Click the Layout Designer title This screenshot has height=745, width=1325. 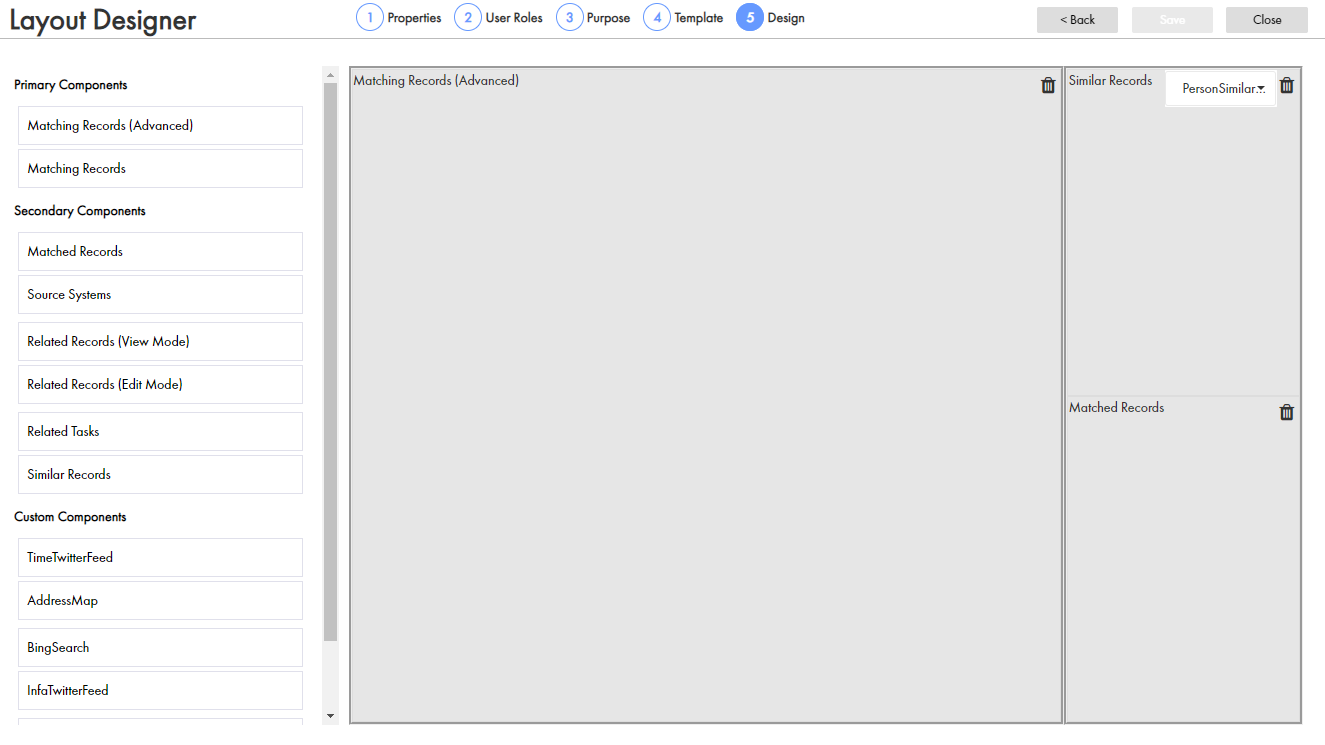click(x=103, y=20)
